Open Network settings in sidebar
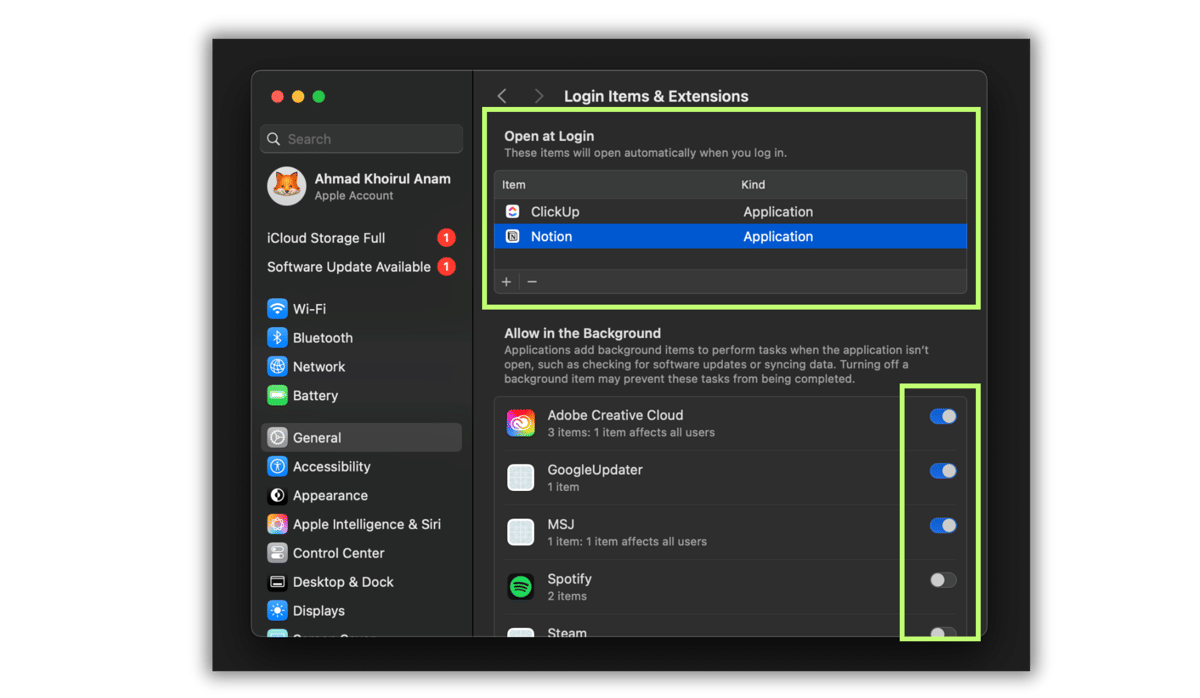This screenshot has width=1200, height=698. tap(318, 367)
